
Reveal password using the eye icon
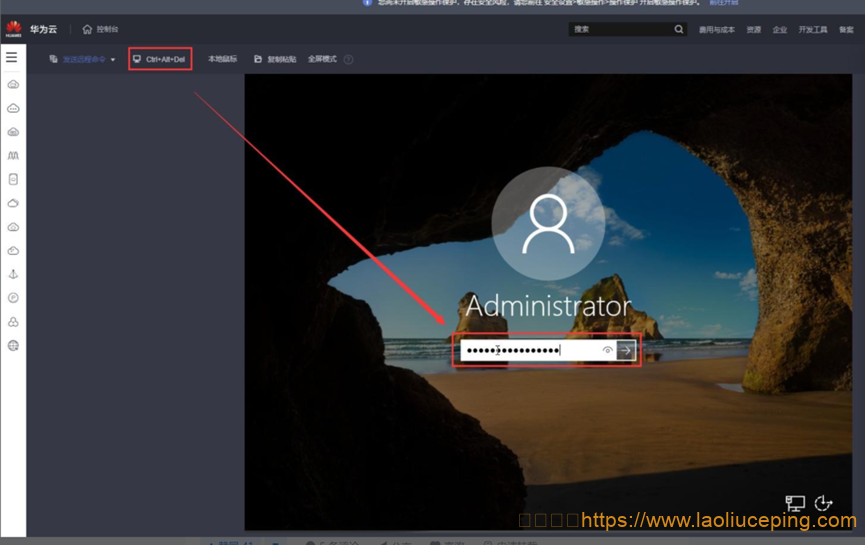[x=607, y=350]
